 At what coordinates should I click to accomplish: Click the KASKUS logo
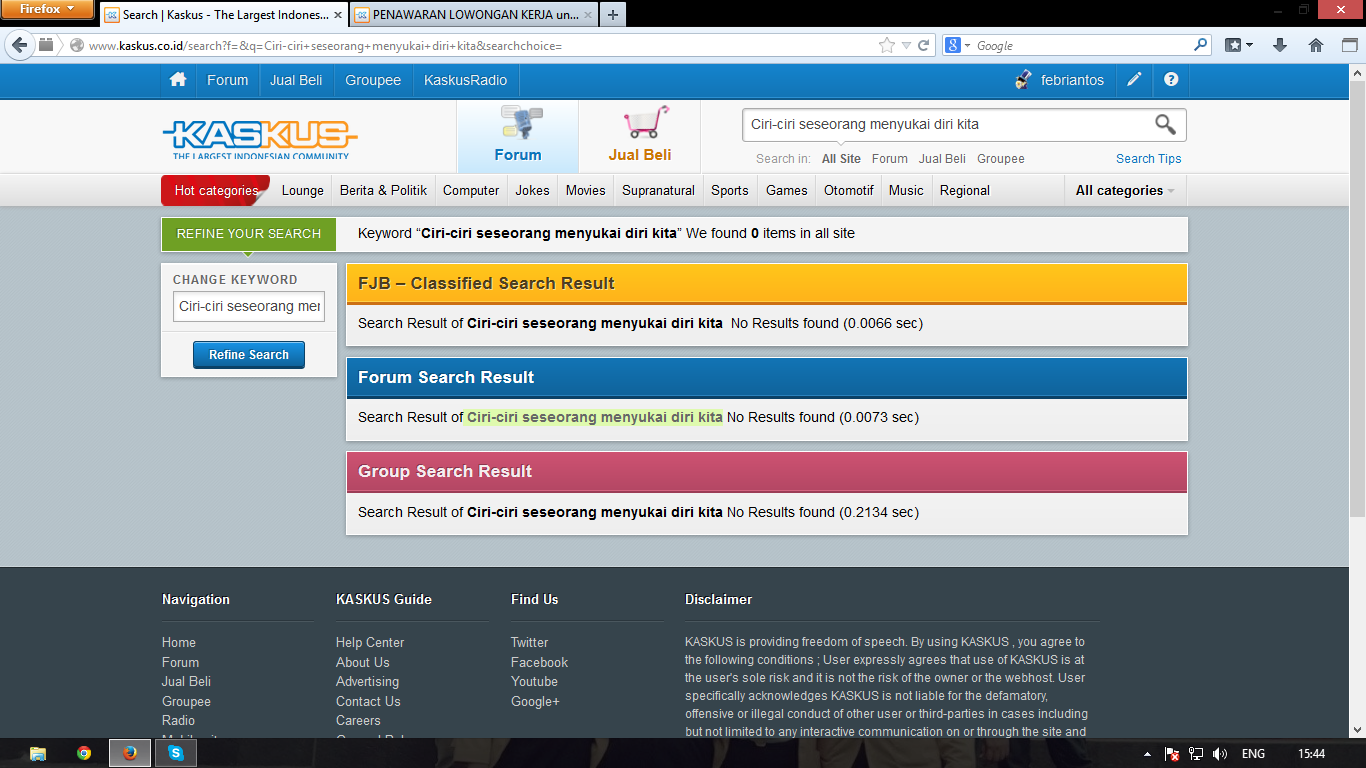(260, 140)
